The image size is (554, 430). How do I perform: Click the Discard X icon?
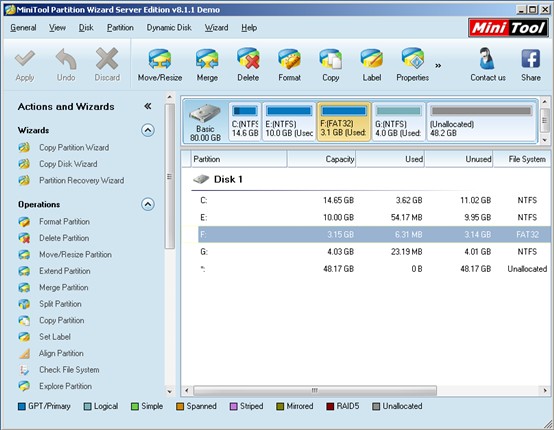[x=107, y=59]
